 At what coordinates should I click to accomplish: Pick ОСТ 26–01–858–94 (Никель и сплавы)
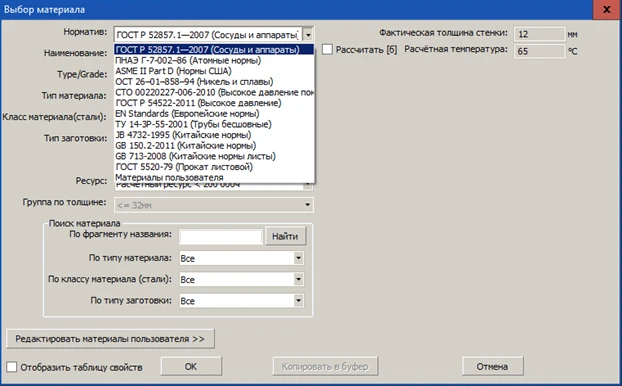[214, 82]
